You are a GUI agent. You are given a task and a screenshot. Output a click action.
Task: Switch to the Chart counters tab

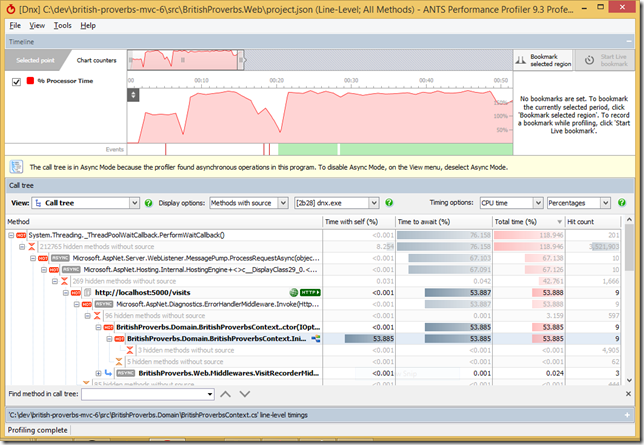point(97,60)
